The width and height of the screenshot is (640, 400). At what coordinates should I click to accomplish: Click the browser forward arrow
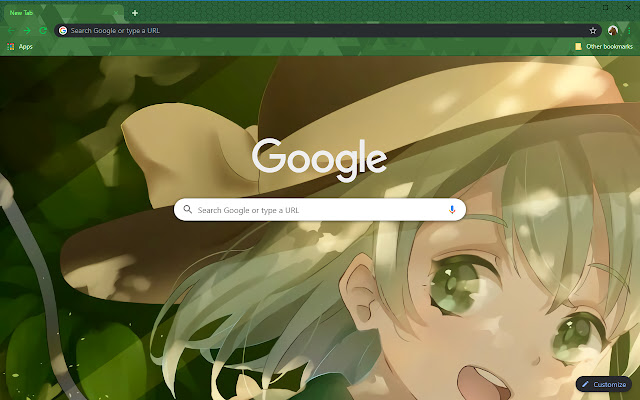tap(27, 31)
